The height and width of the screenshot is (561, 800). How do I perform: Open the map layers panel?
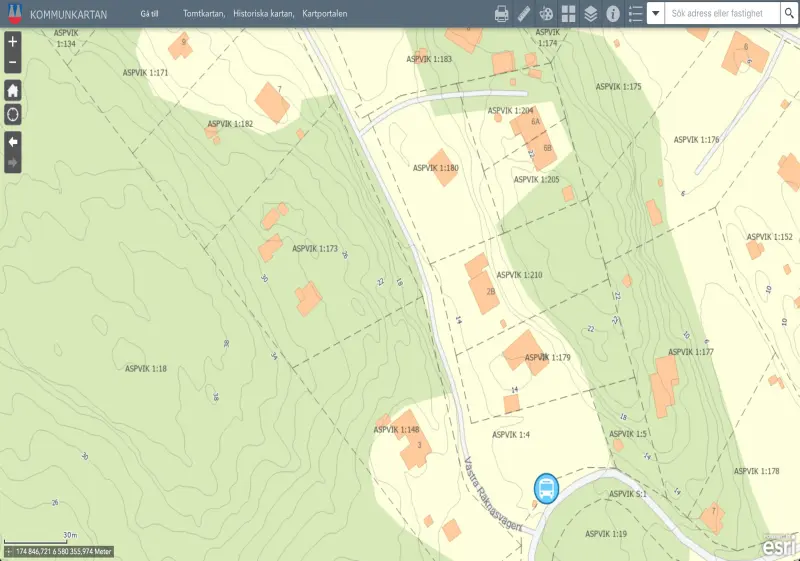click(x=590, y=14)
